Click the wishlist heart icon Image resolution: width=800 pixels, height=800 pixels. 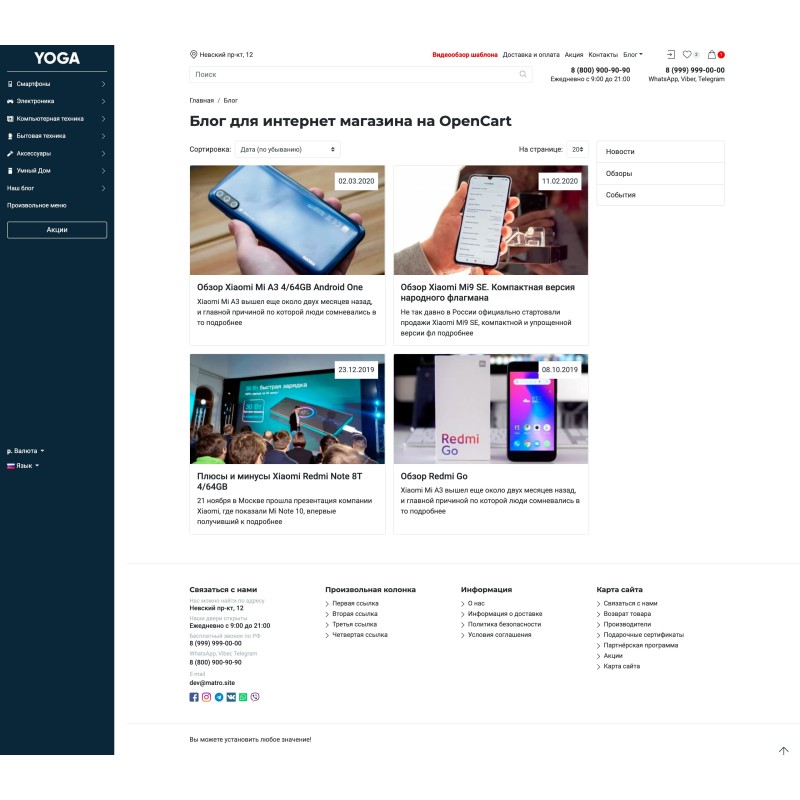pyautogui.click(x=687, y=54)
